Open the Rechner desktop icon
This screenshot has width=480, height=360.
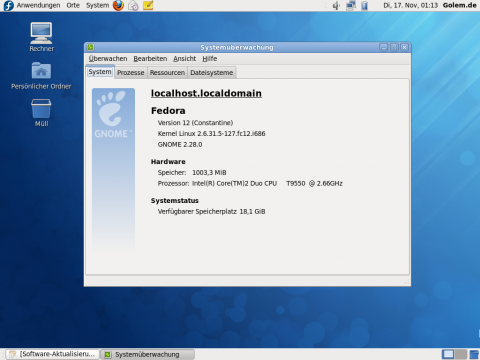(x=41, y=37)
